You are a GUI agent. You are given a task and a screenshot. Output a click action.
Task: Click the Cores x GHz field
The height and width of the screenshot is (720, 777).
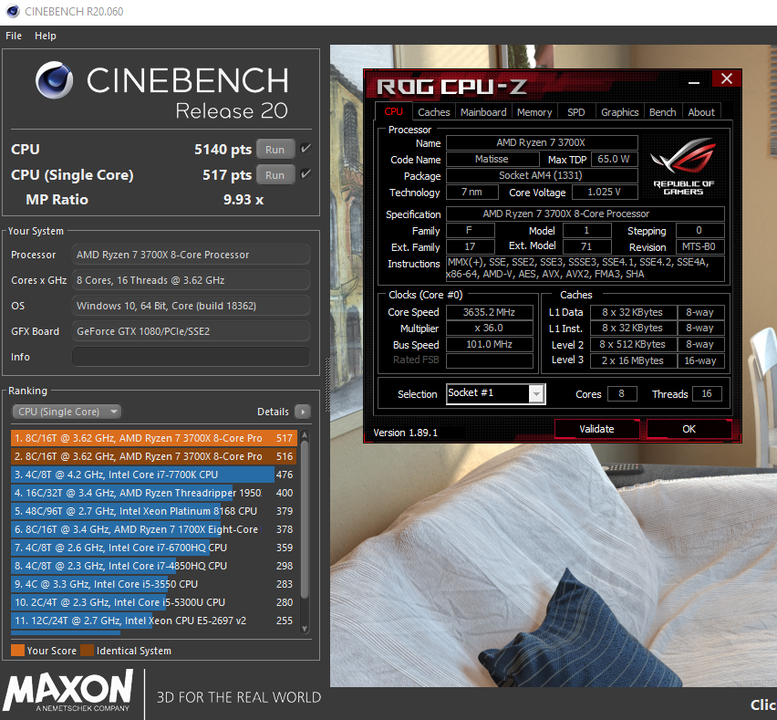coord(191,280)
